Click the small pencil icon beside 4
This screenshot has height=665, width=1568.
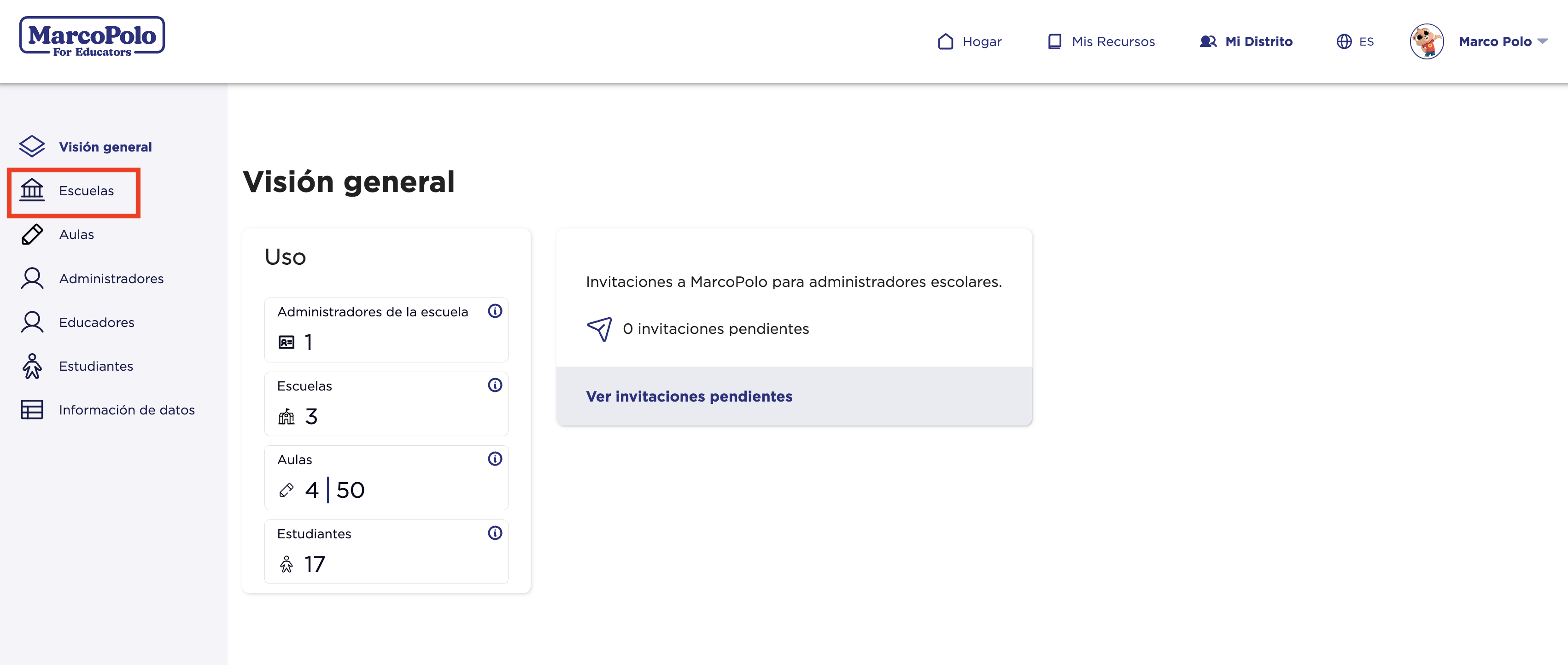286,490
